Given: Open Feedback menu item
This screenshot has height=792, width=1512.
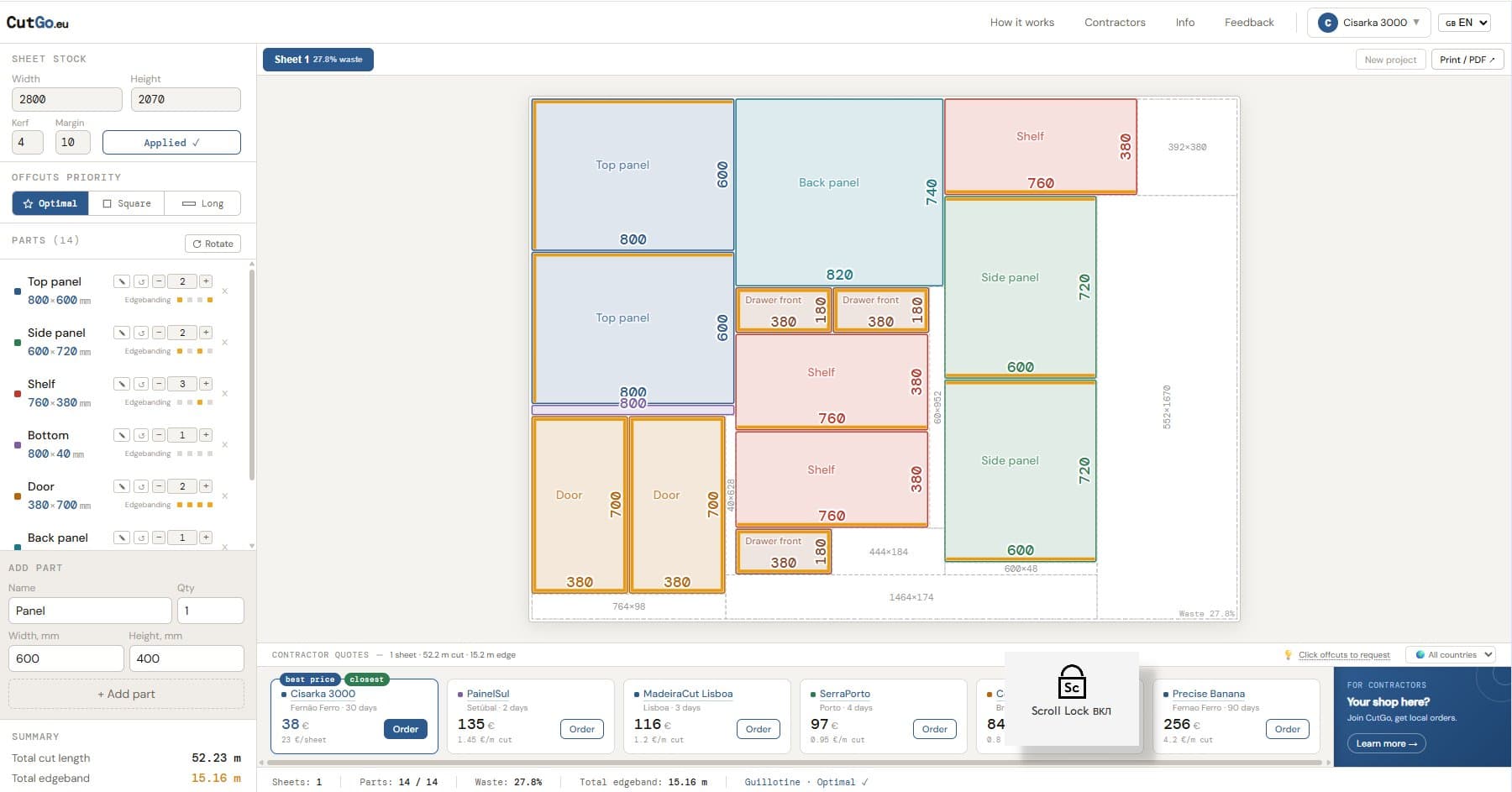Looking at the screenshot, I should point(1249,23).
